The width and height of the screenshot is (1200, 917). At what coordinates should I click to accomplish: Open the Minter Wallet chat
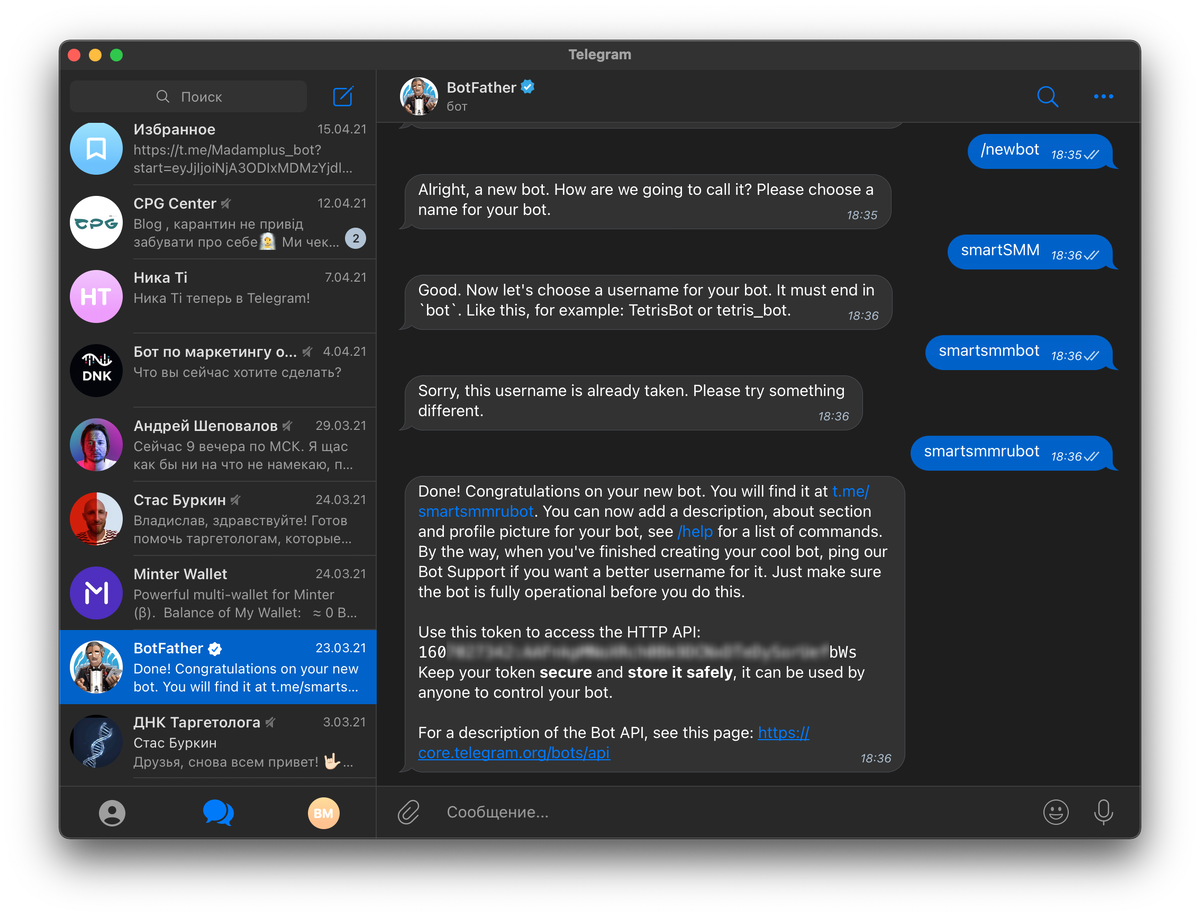pyautogui.click(x=218, y=592)
